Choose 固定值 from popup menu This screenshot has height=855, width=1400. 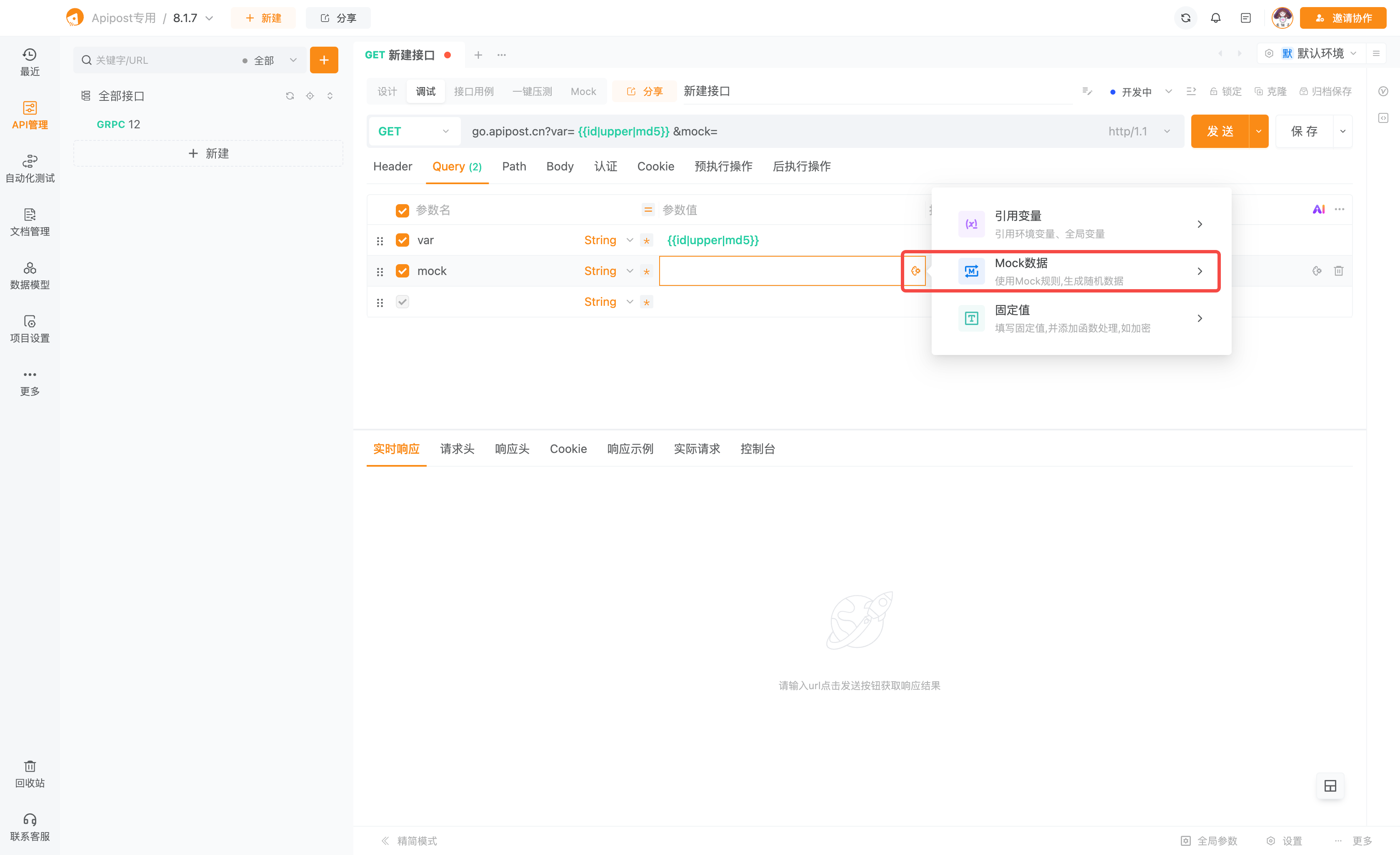pyautogui.click(x=1081, y=318)
